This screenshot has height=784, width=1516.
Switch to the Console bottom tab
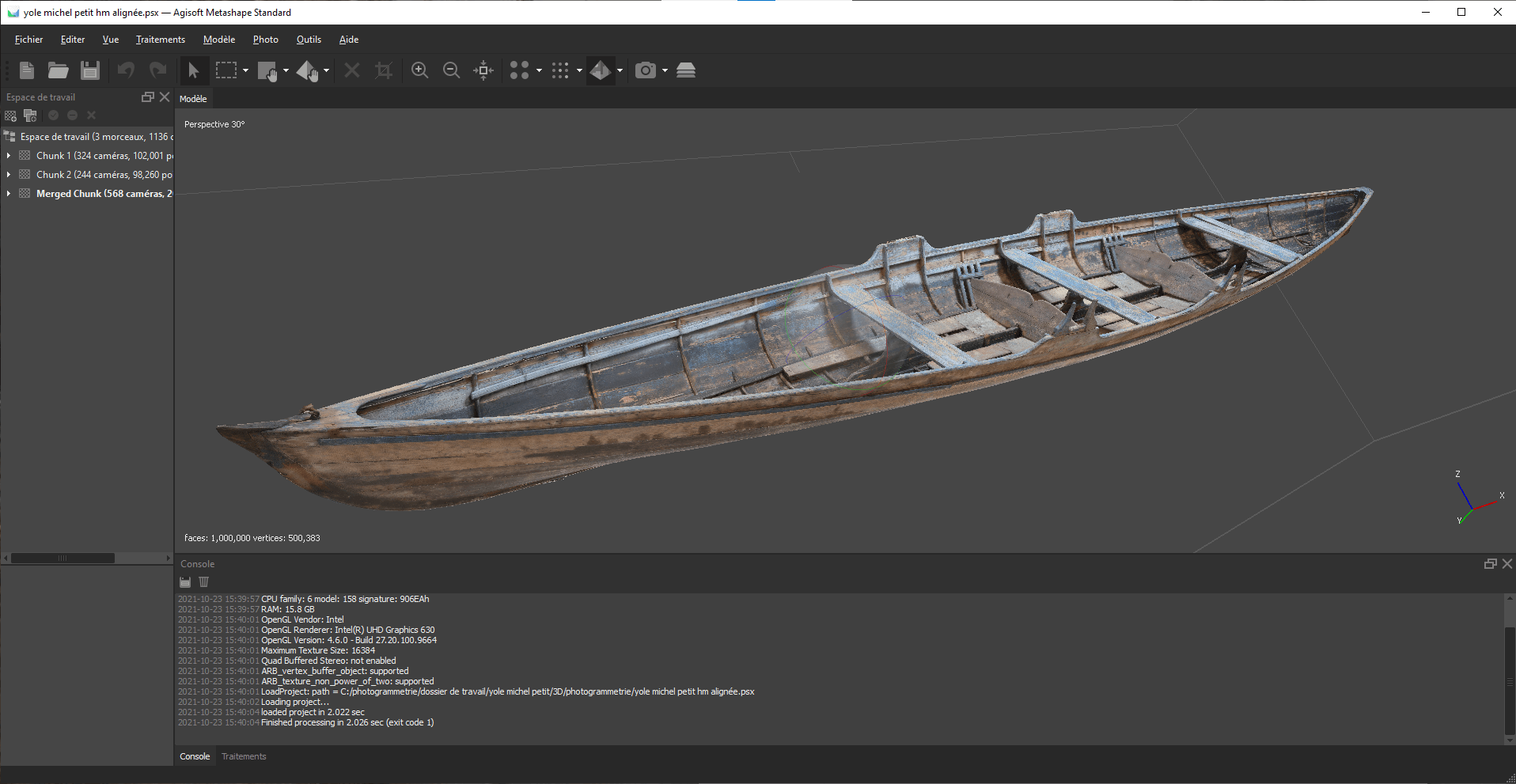pos(195,756)
